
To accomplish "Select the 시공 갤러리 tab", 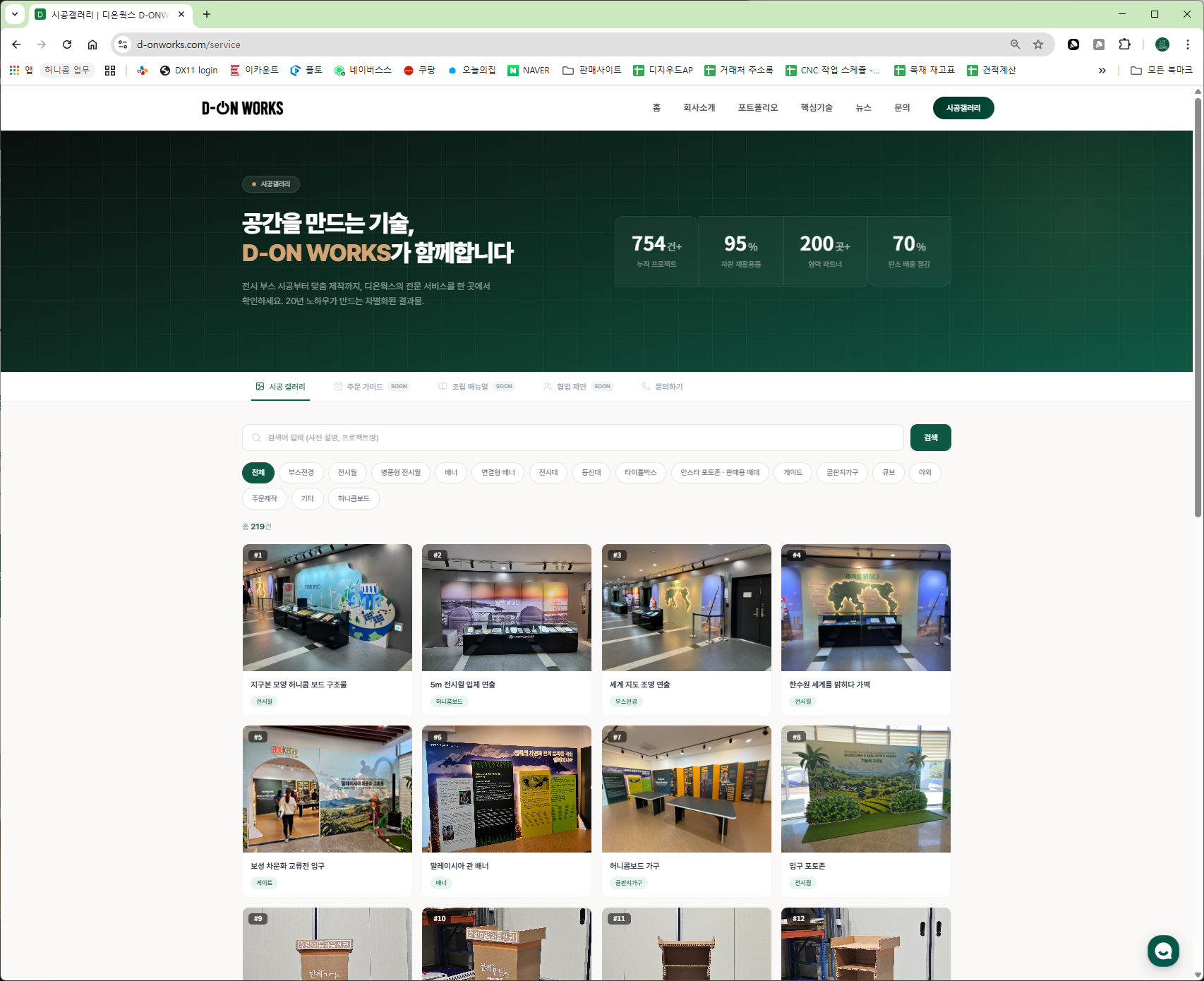I will tap(280, 387).
